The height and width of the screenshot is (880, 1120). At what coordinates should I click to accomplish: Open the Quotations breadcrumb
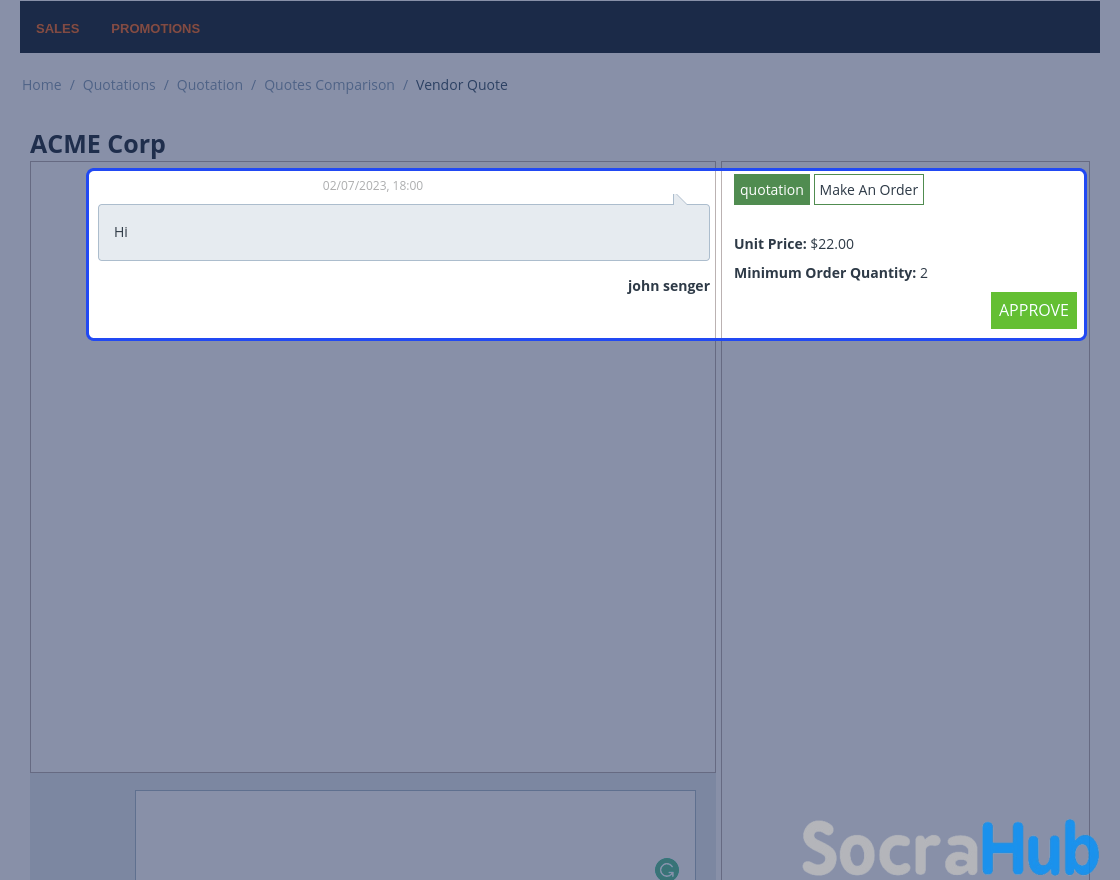pos(119,85)
